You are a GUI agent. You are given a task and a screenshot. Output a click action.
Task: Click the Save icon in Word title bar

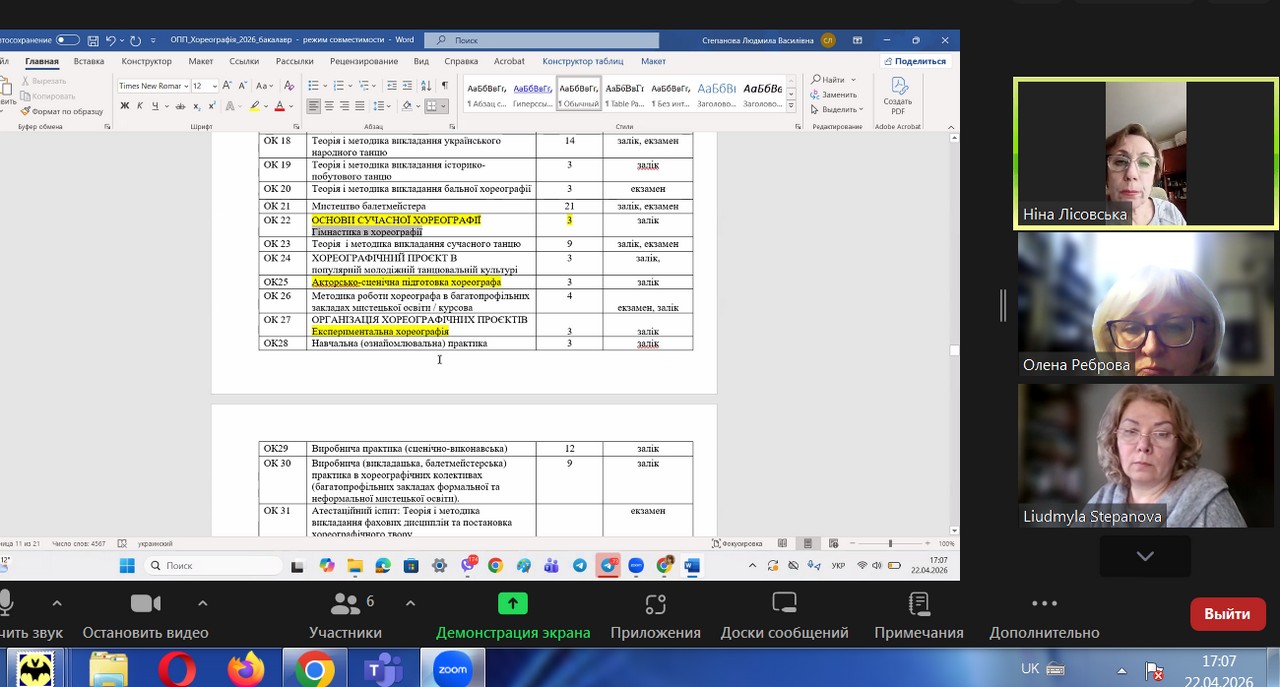93,41
